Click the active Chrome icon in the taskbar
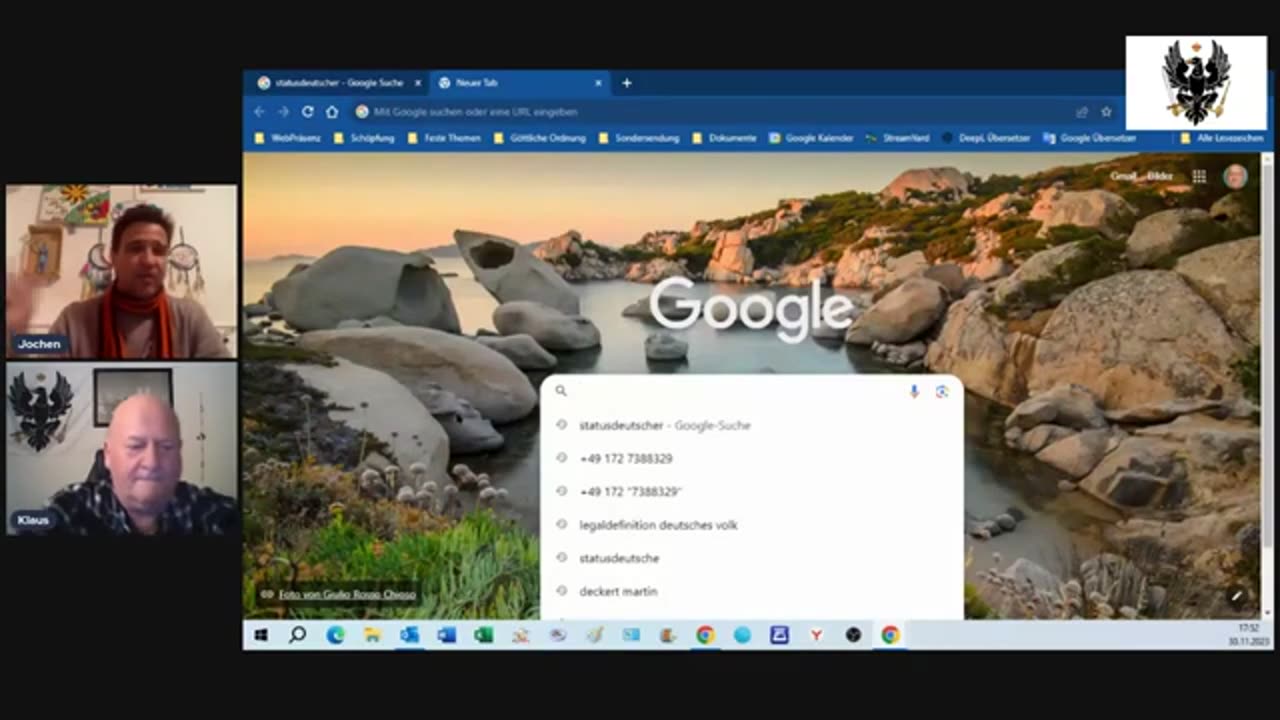 890,635
